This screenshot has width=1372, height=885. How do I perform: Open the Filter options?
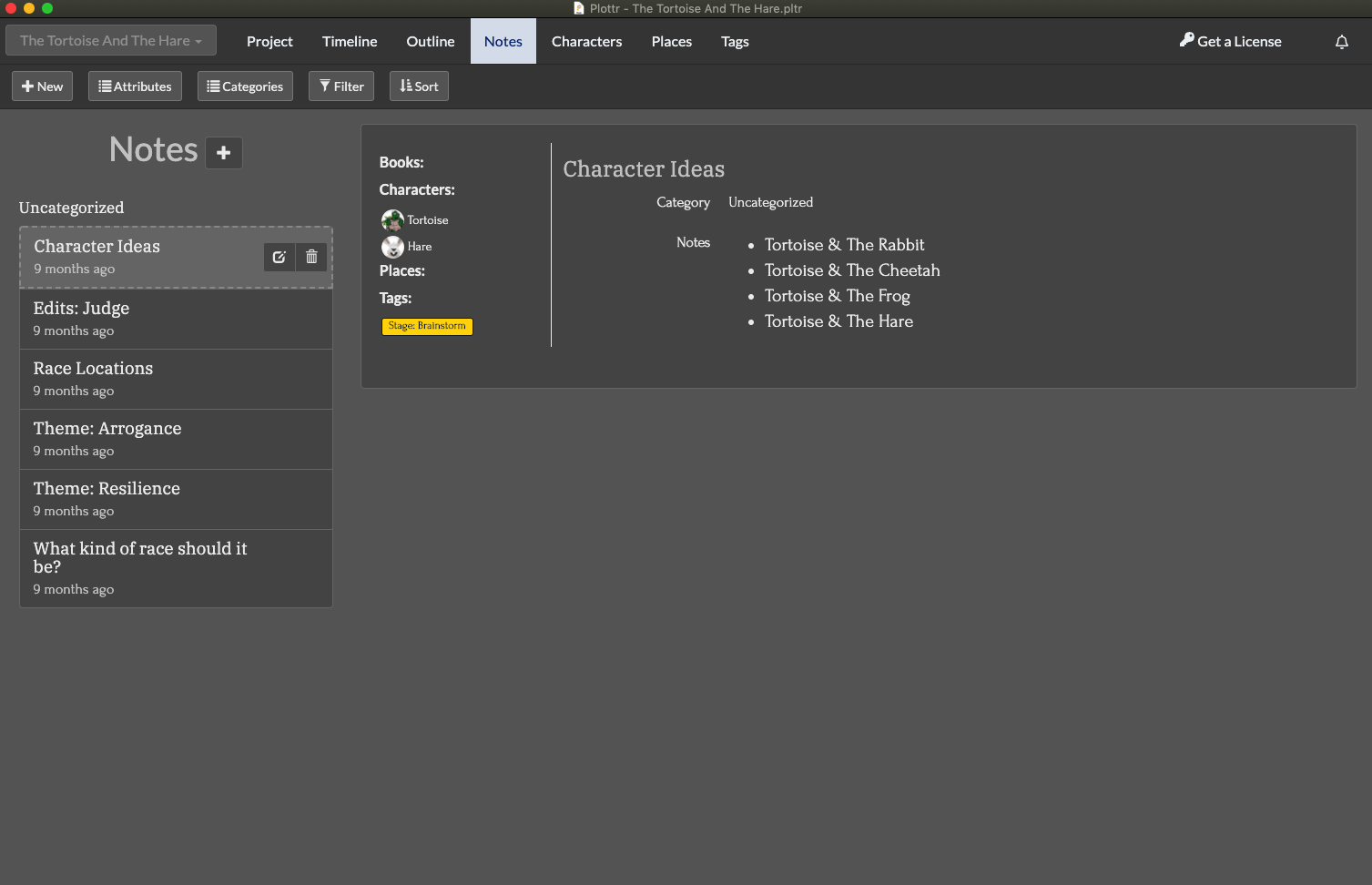[x=340, y=86]
